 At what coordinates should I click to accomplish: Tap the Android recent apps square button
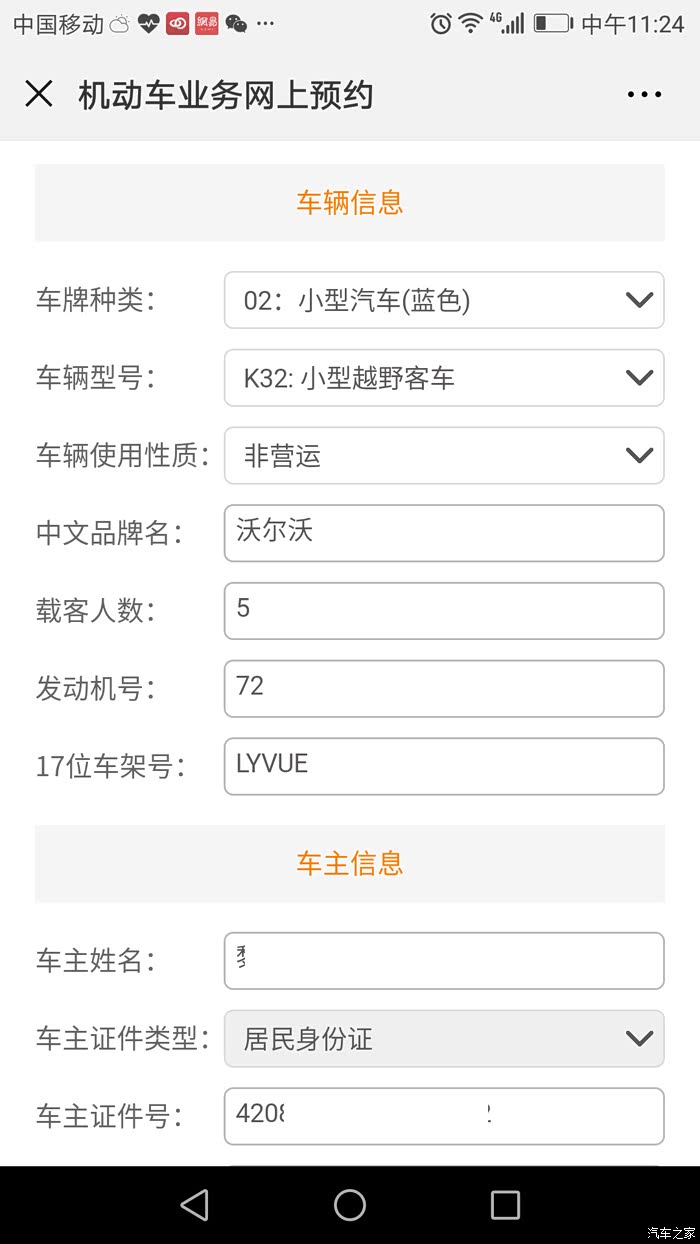[505, 1204]
